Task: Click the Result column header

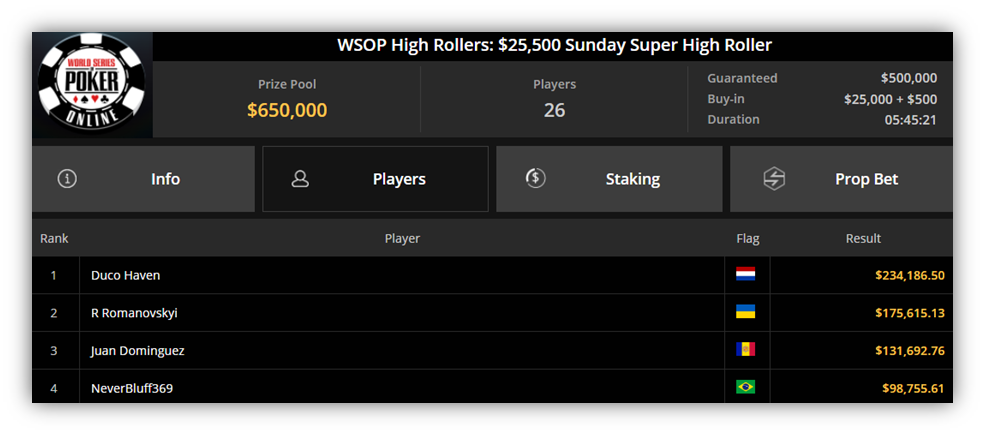Action: (863, 239)
